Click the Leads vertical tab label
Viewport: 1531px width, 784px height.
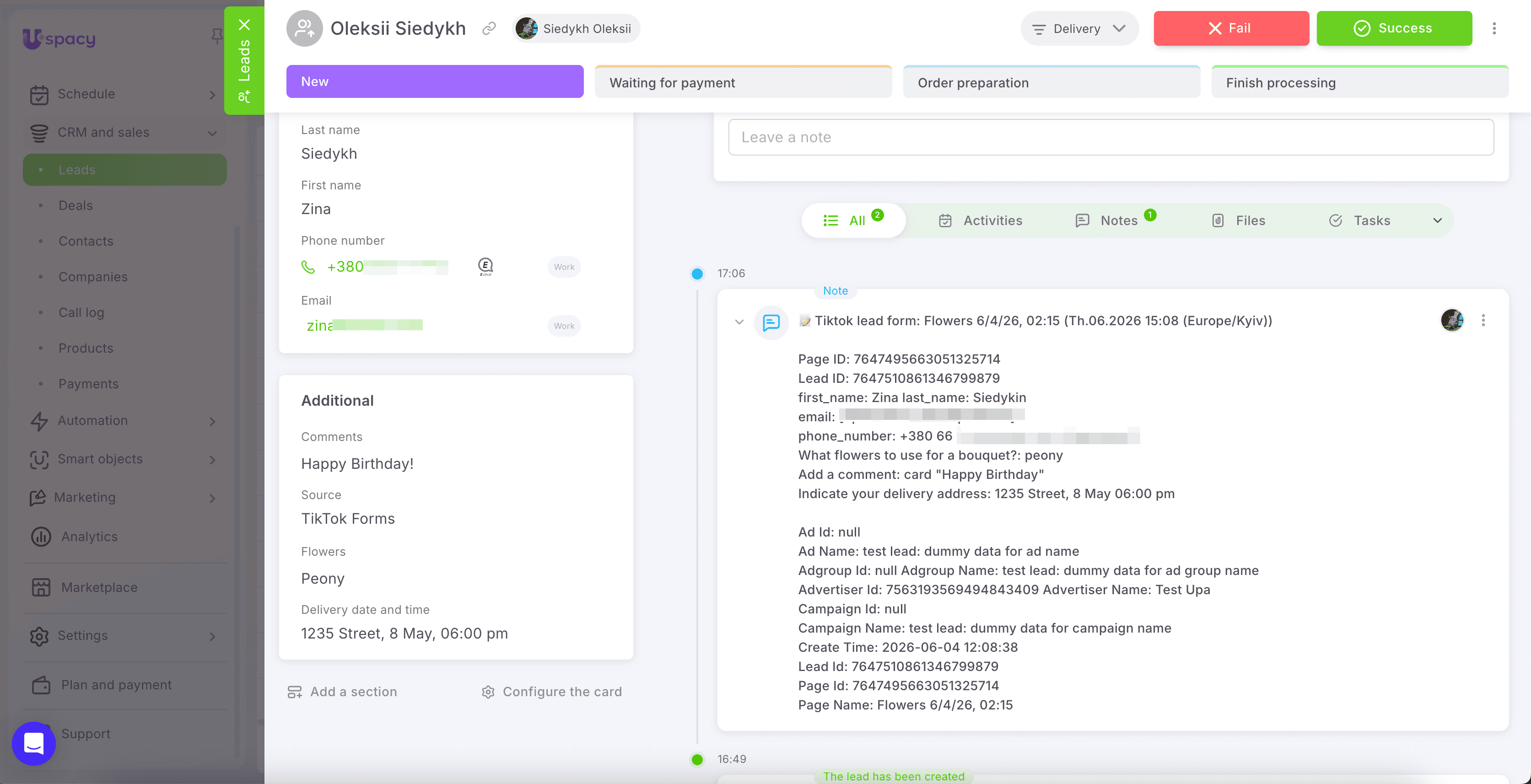(244, 60)
